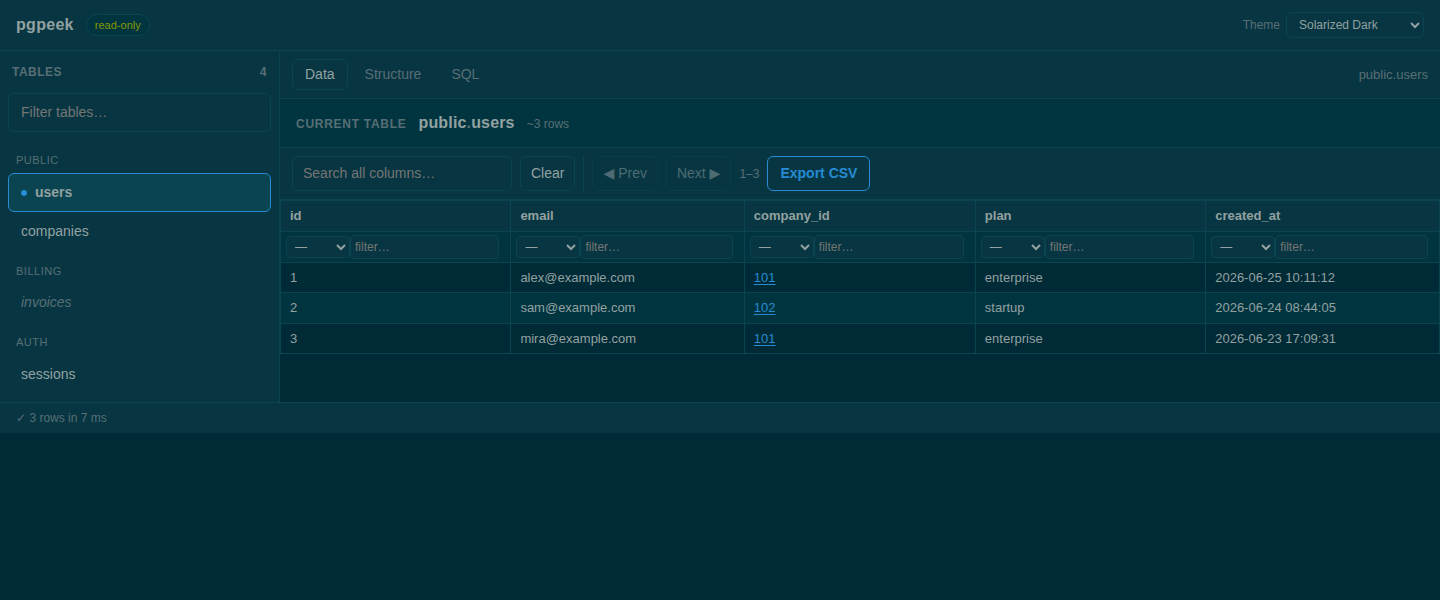The height and width of the screenshot is (600, 1440).
Task: Select the invoices table under Billing
Action: (139, 302)
